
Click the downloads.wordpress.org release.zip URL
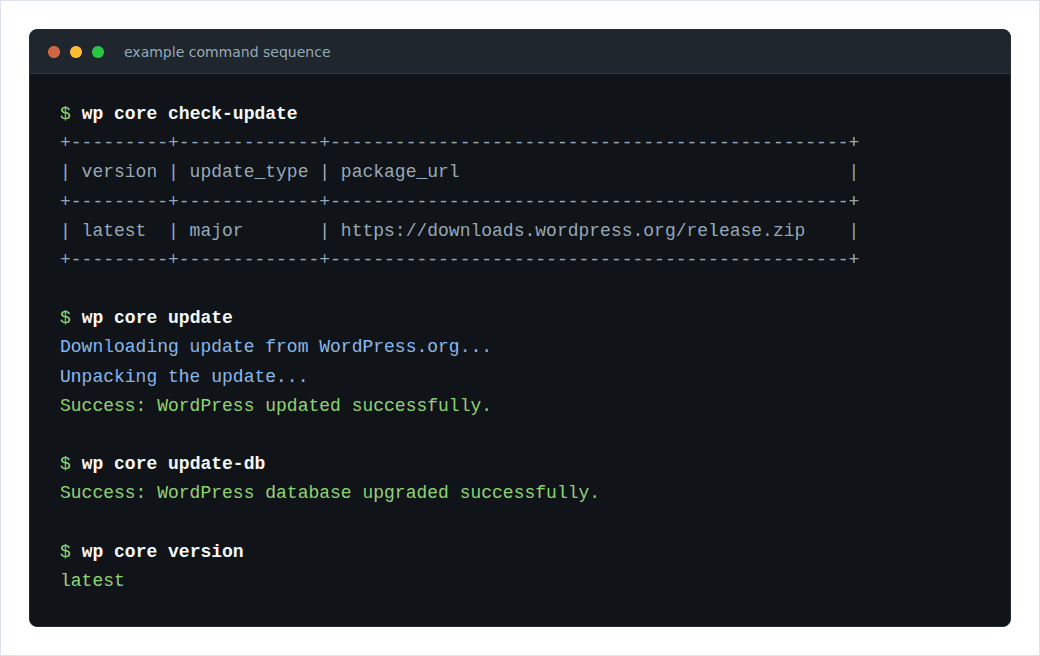(x=572, y=230)
